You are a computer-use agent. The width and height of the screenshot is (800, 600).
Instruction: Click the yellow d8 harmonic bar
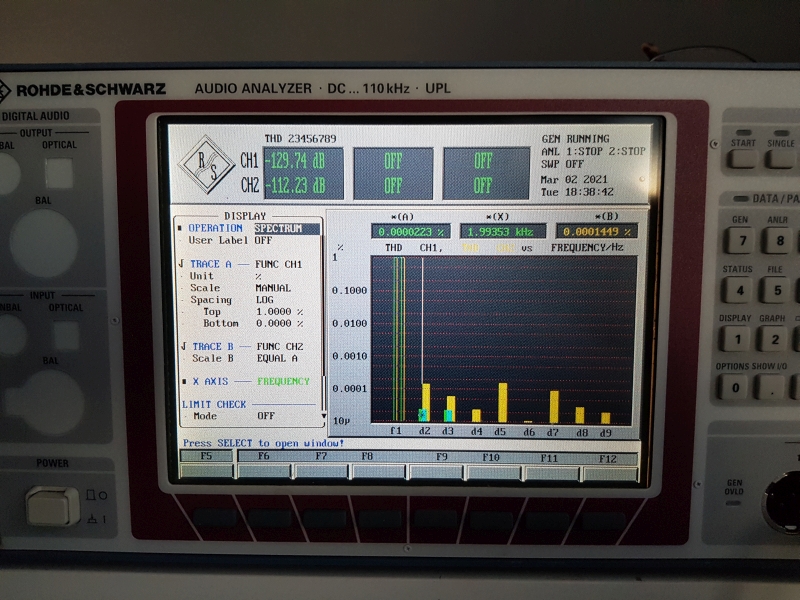(x=580, y=415)
